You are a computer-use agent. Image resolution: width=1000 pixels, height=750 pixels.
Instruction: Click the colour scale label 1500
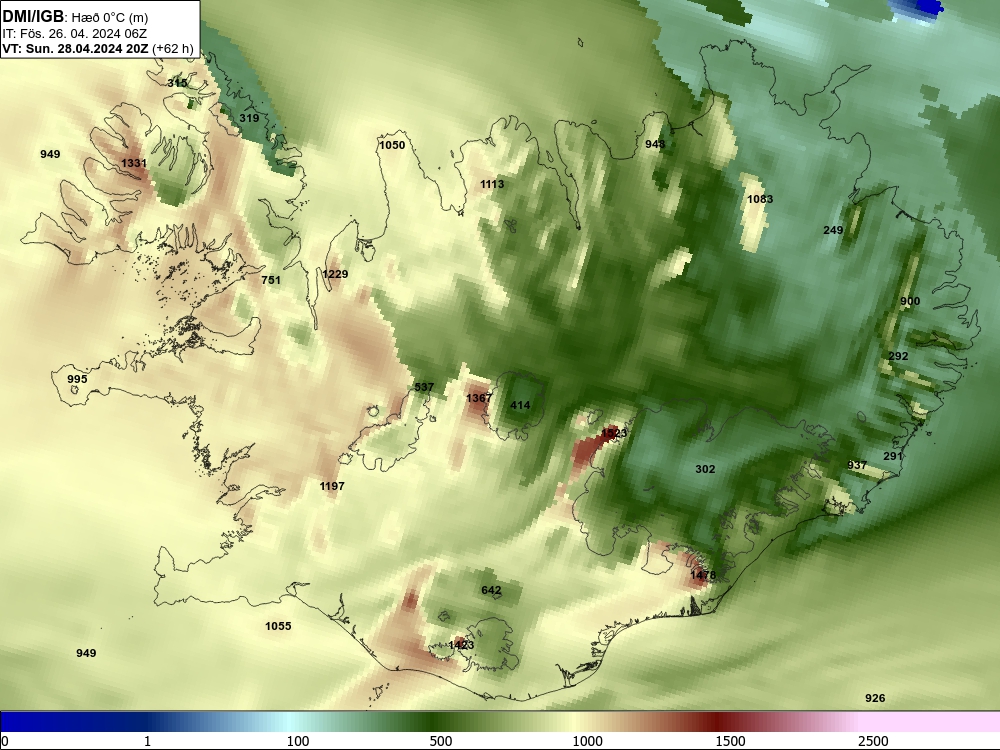(731, 741)
